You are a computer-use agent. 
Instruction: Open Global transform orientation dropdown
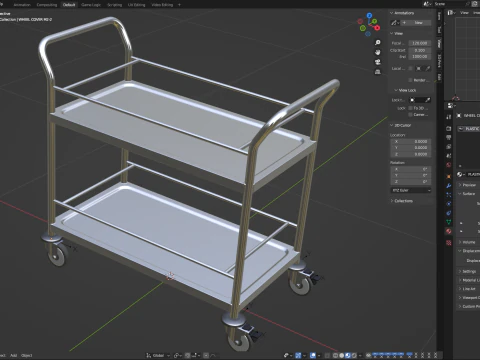158,355
